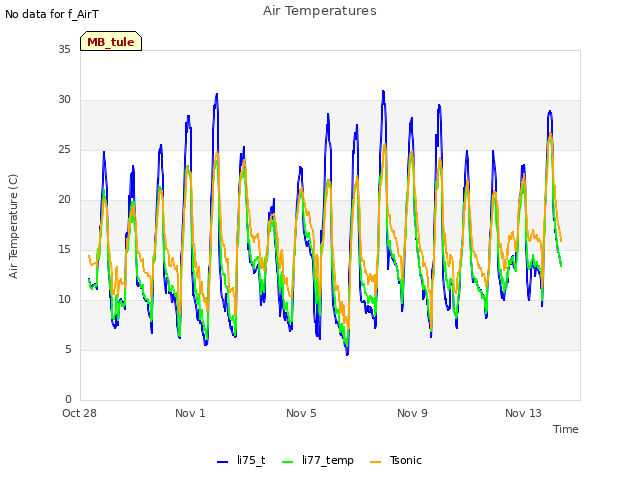Click the orange Tsonic legend swatch
Viewport: 640px width, 480px height.
tap(376, 462)
